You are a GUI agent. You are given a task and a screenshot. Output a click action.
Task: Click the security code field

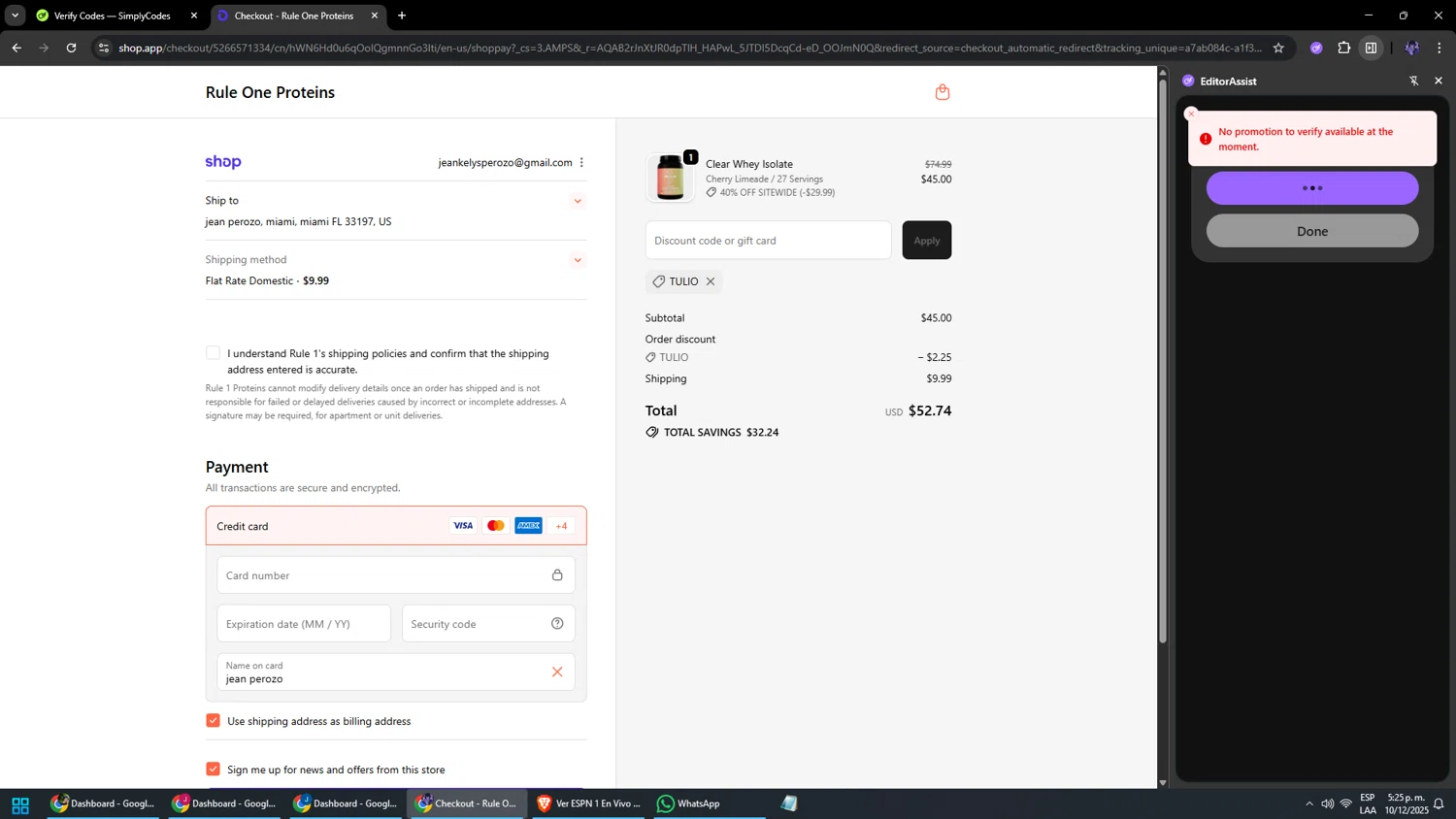click(488, 624)
